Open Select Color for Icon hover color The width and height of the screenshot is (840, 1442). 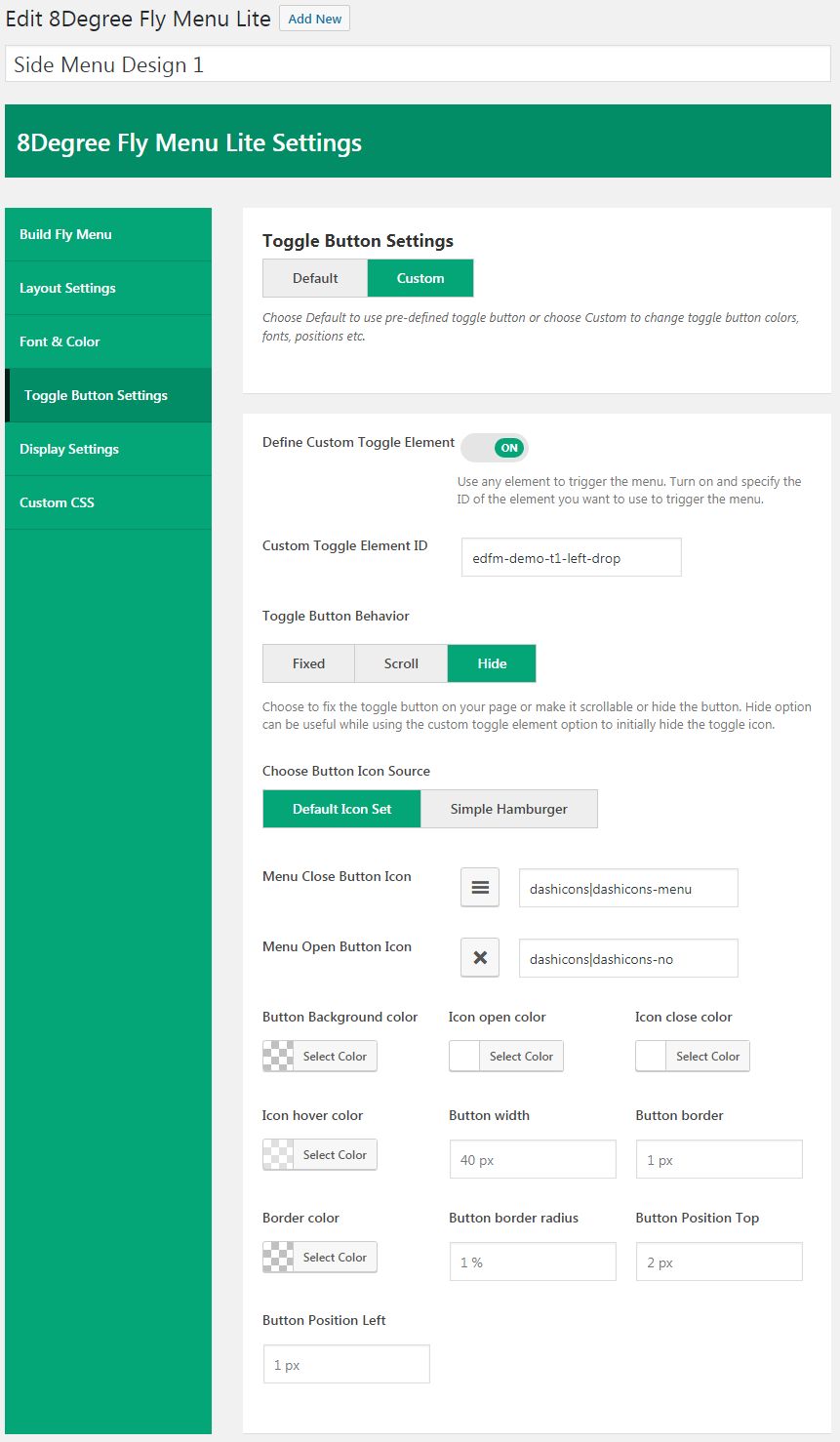pyautogui.click(x=335, y=1155)
